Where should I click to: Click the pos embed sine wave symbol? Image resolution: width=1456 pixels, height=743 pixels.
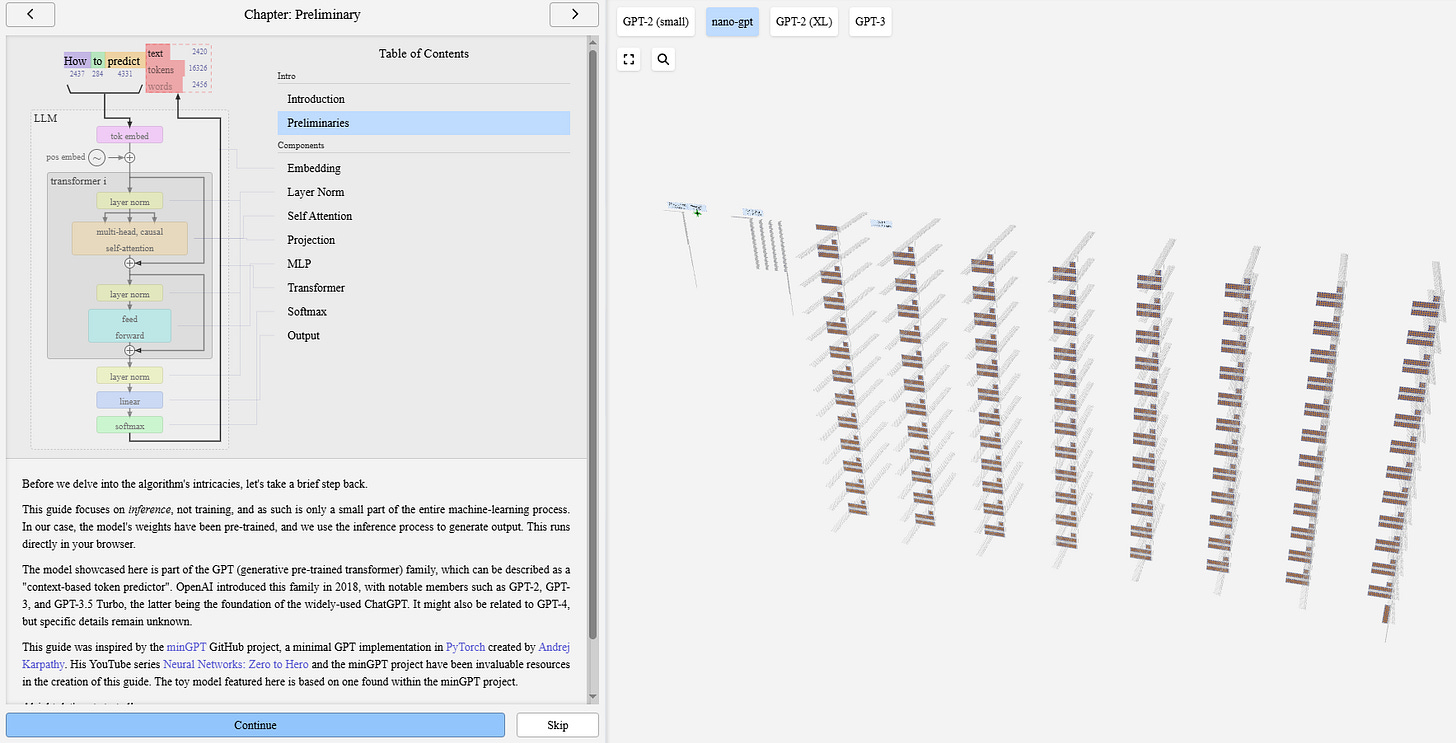pos(97,157)
